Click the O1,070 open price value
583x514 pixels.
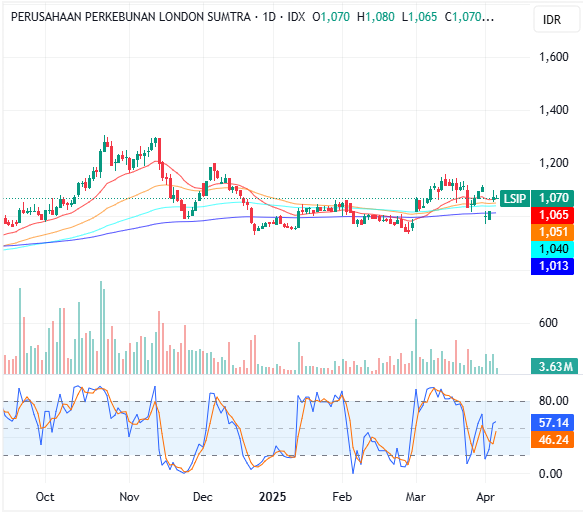point(331,17)
